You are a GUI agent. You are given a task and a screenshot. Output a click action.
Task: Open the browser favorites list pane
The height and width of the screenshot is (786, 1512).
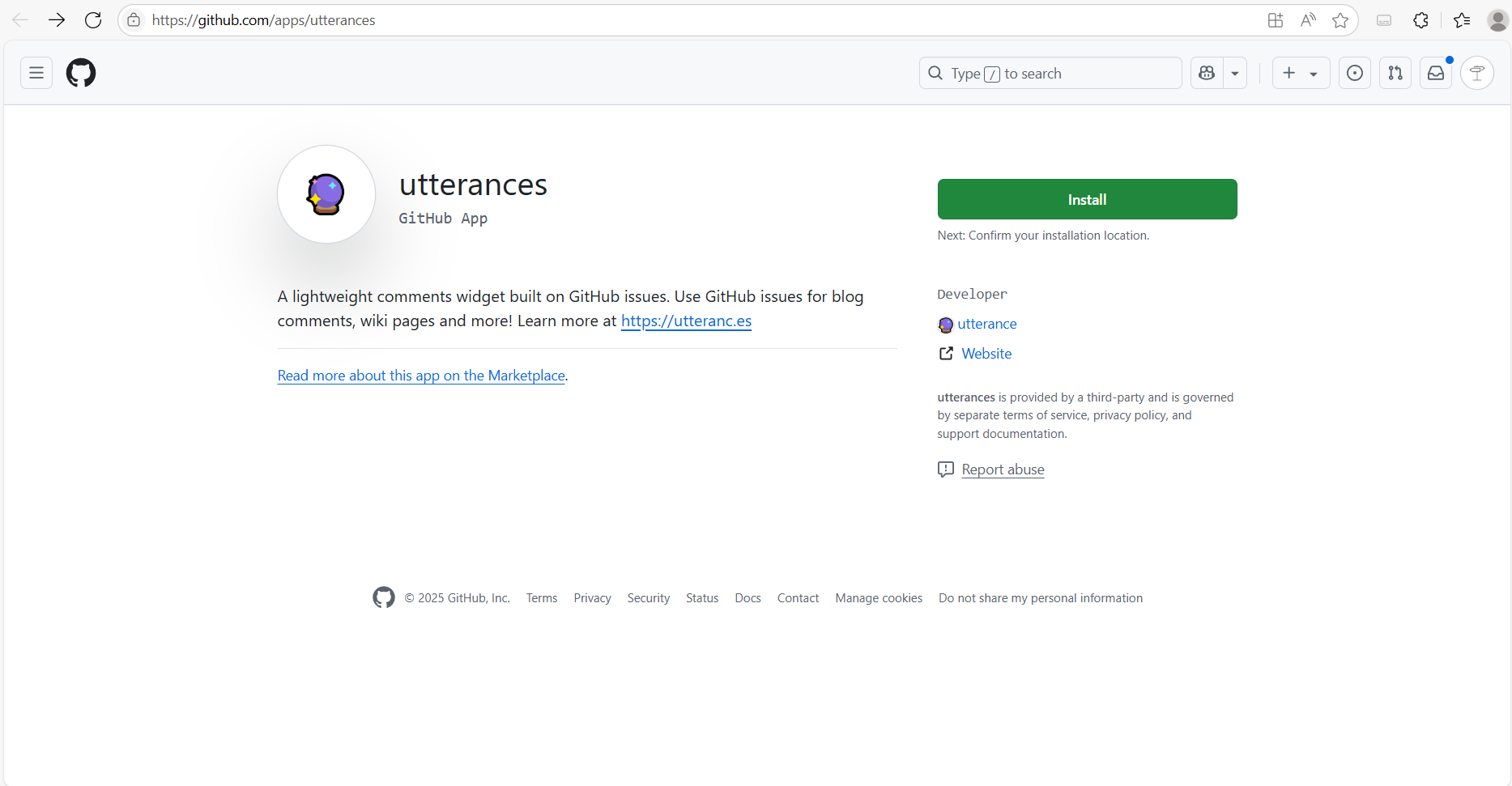point(1462,20)
